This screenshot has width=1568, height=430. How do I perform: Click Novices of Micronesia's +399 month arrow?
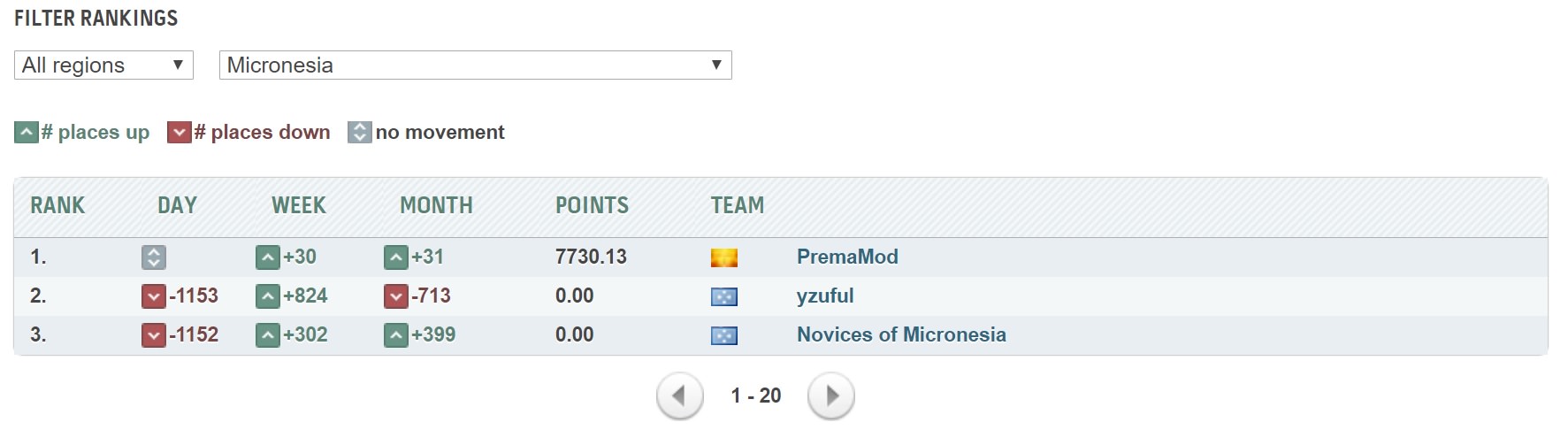pyautogui.click(x=396, y=335)
